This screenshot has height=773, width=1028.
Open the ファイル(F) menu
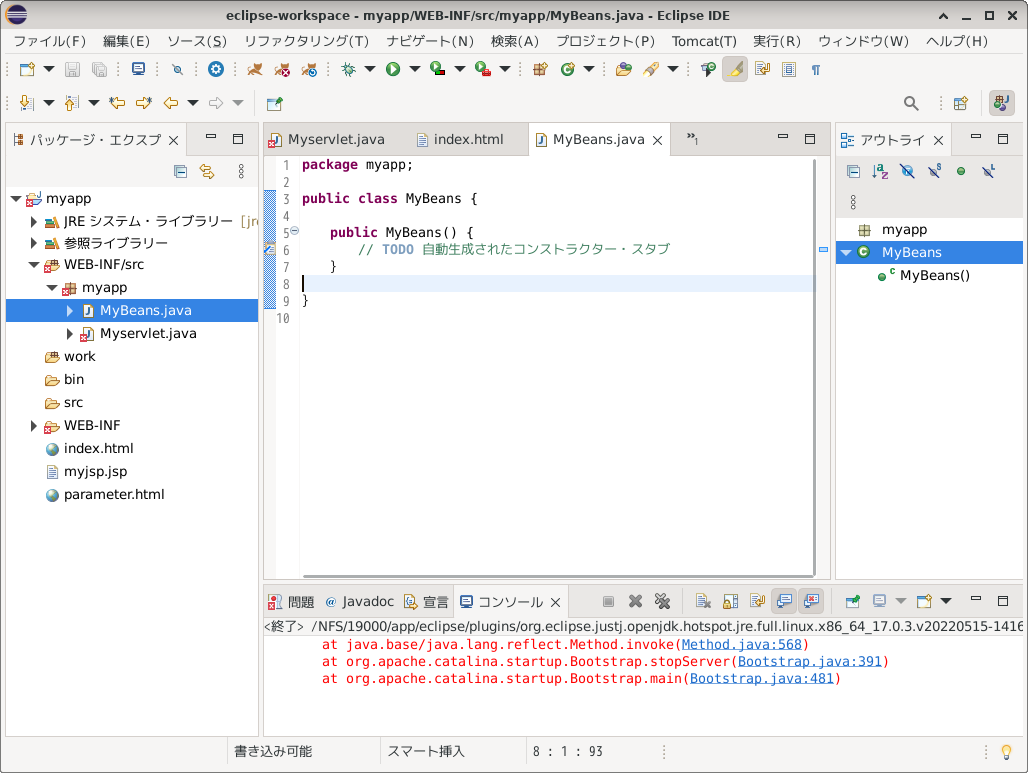[x=50, y=41]
